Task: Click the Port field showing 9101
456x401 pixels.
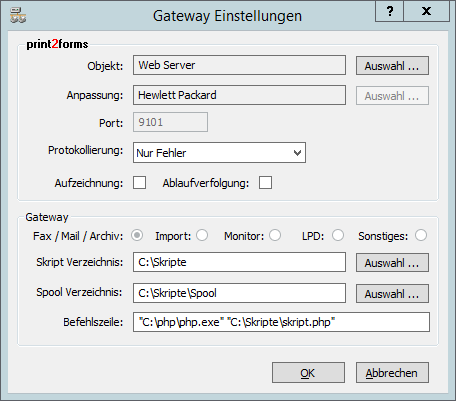Action: (170, 122)
